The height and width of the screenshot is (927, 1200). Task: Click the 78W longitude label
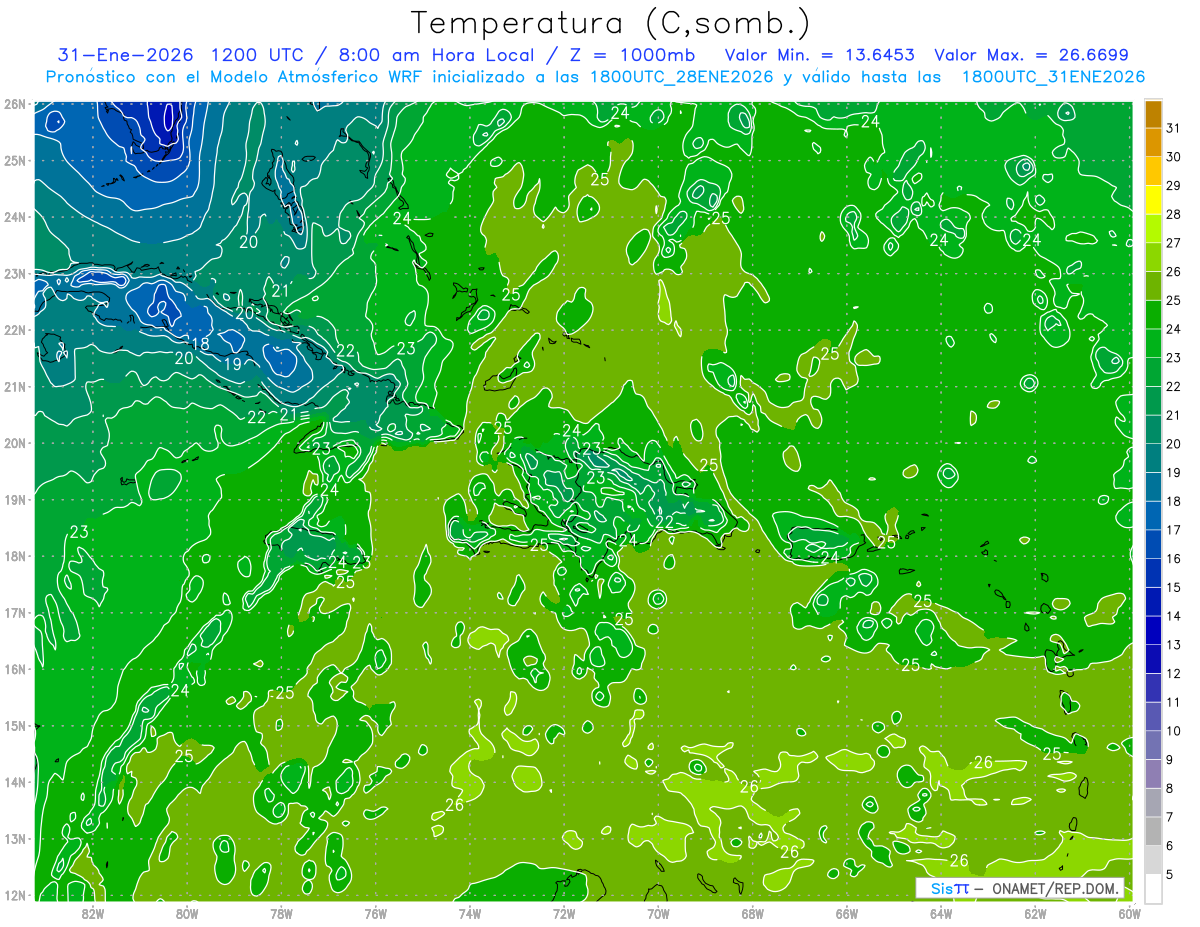click(x=281, y=913)
